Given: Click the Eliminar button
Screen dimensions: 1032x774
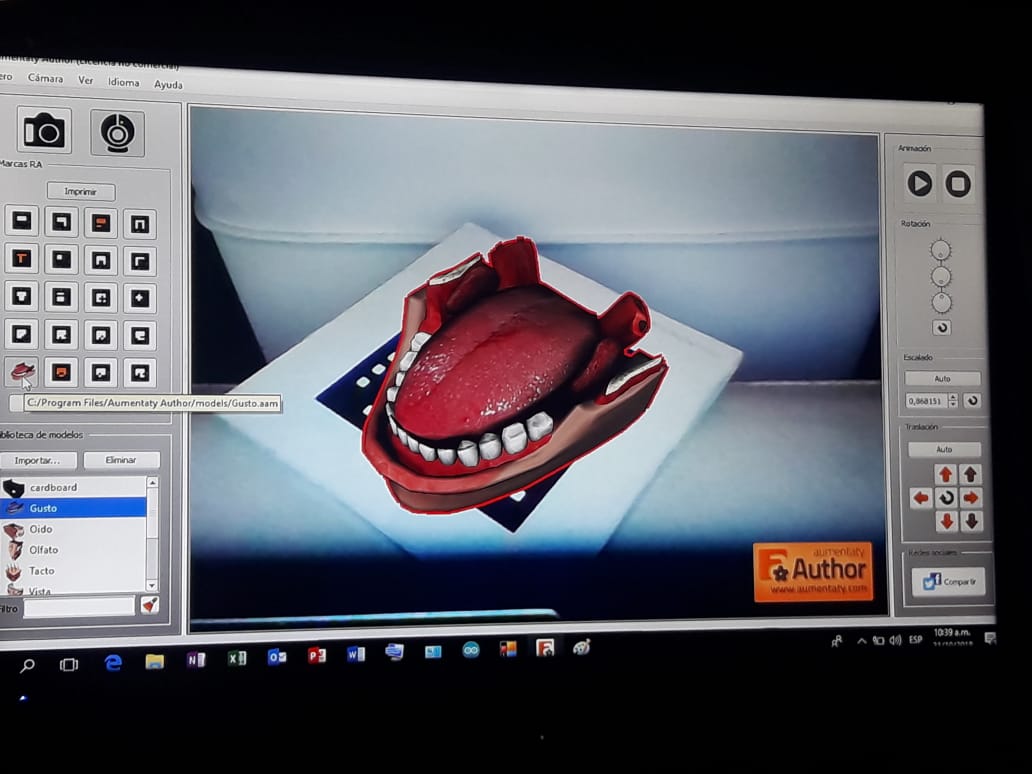Looking at the screenshot, I should 121,459.
